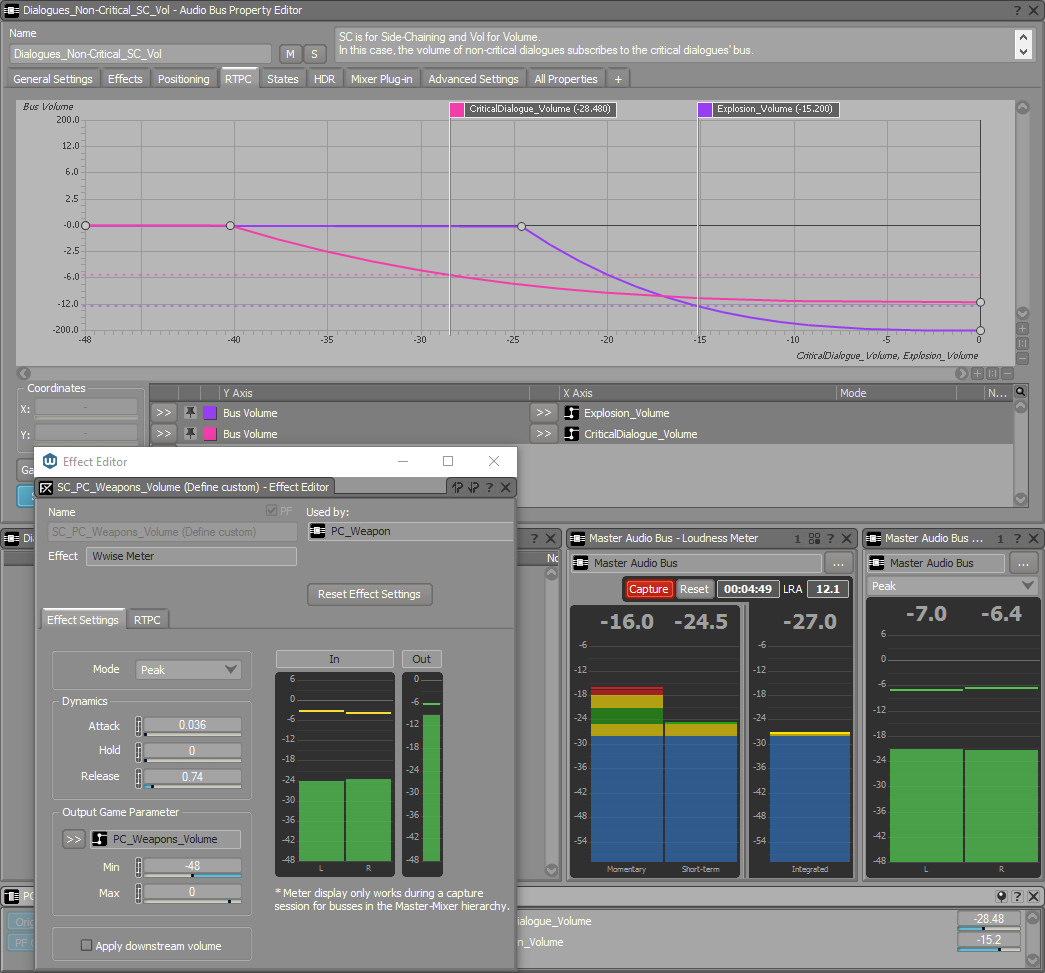Reset vertical zoom to 1:1 on the RTPC graph
Viewport: 1045px width, 973px height.
[1022, 343]
